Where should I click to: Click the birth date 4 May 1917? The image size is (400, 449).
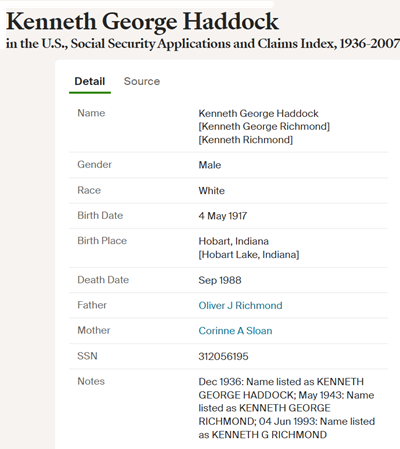click(223, 216)
